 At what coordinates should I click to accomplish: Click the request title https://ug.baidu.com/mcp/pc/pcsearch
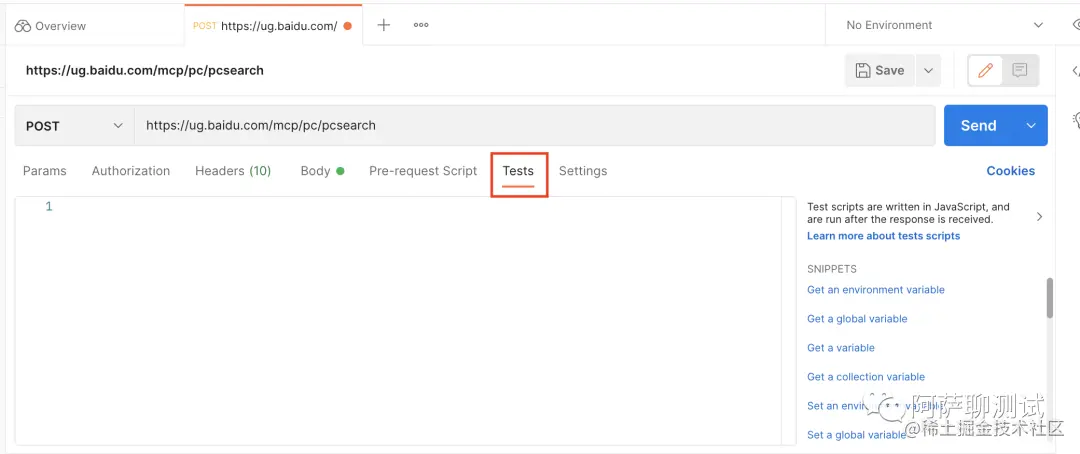click(x=145, y=70)
